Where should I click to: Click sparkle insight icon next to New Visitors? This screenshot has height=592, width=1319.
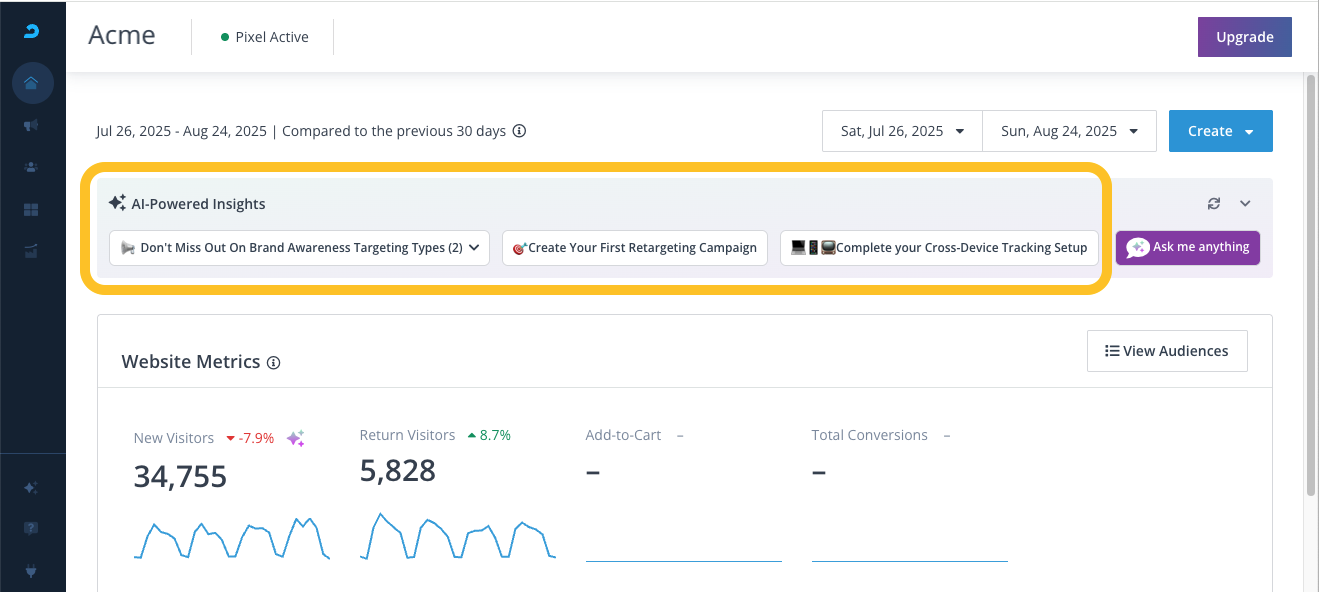[296, 438]
